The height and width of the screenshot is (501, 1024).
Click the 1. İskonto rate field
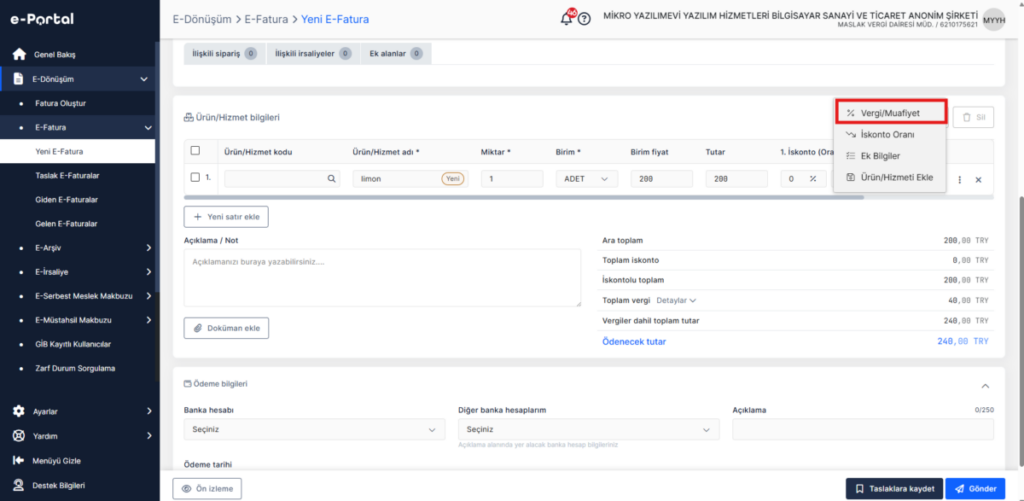[x=803, y=179]
